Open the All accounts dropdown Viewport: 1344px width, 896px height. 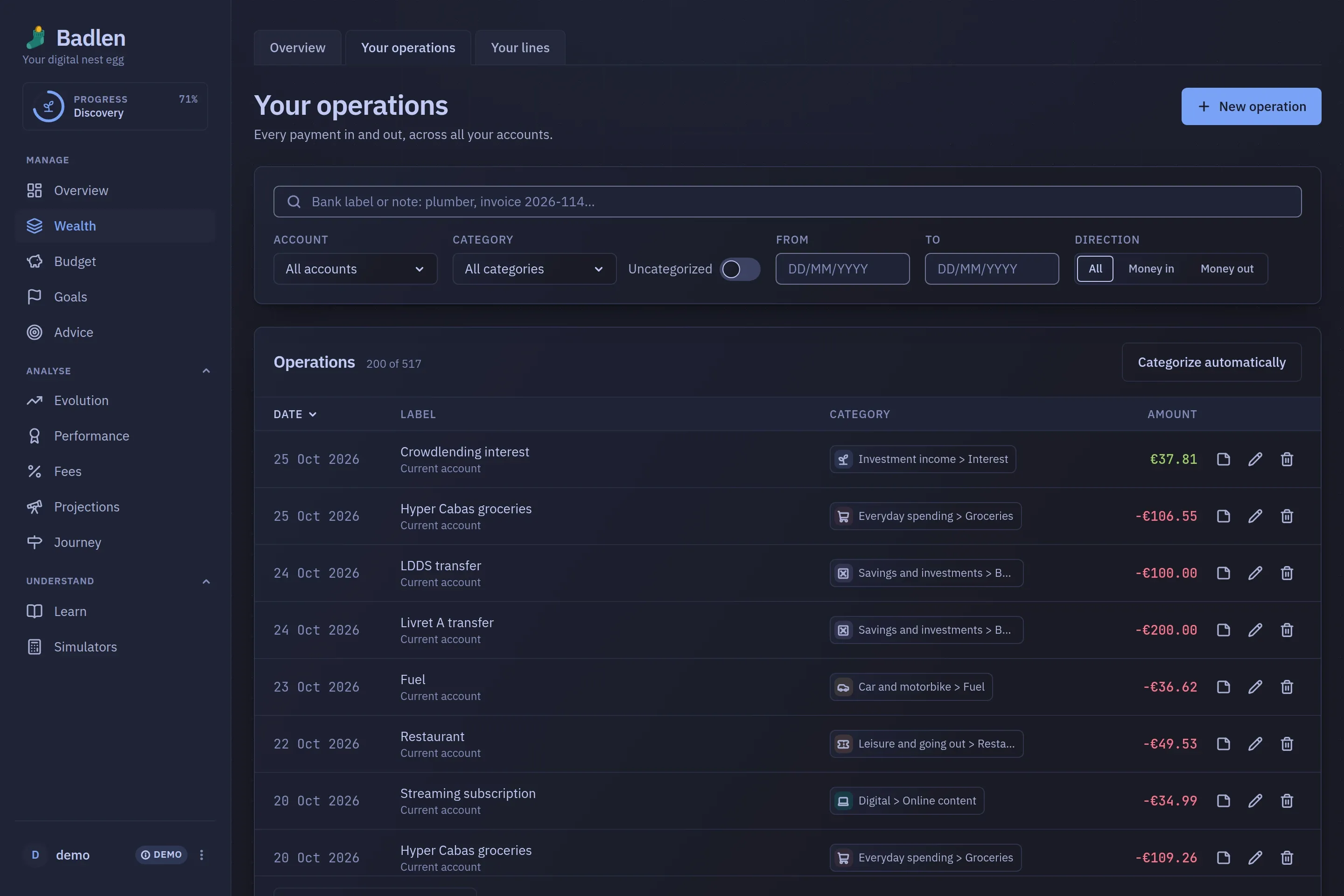click(355, 269)
